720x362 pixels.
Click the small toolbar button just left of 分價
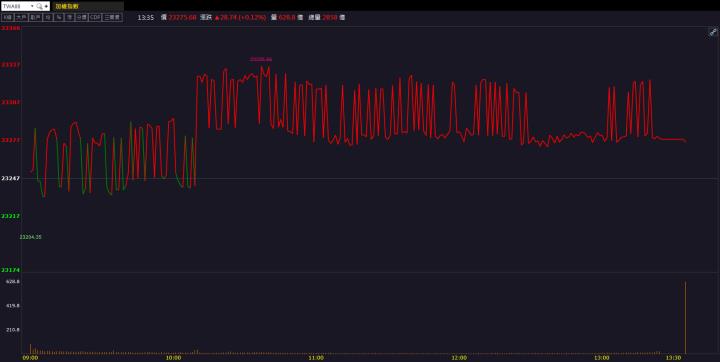(x=69, y=17)
